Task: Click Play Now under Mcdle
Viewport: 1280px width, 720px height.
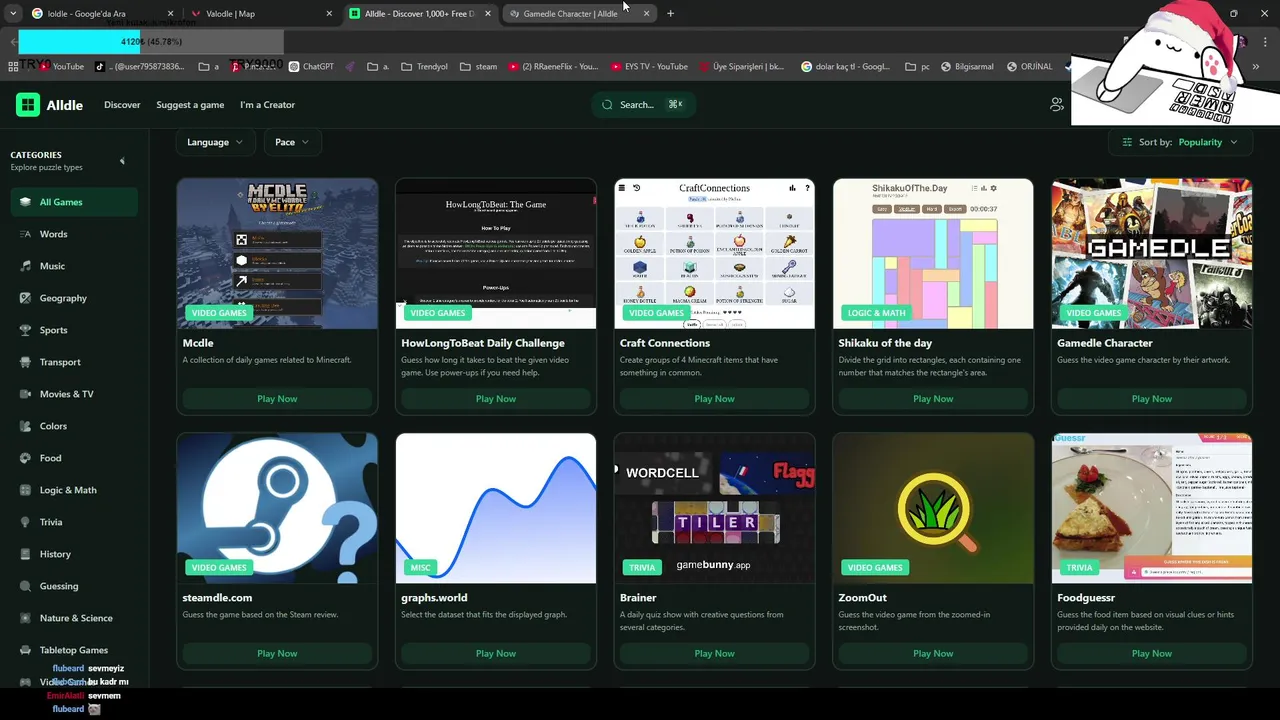Action: click(277, 399)
